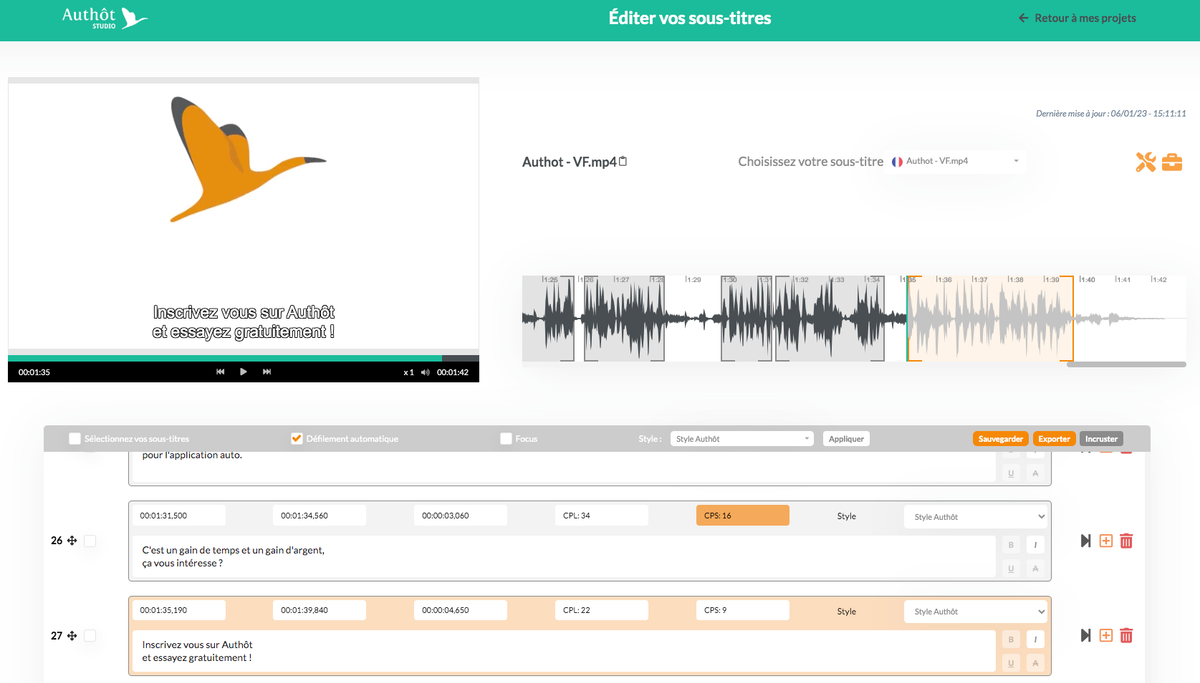Toggle italic on subtitle 26
Viewport: 1200px width, 683px height.
pyautogui.click(x=1035, y=545)
